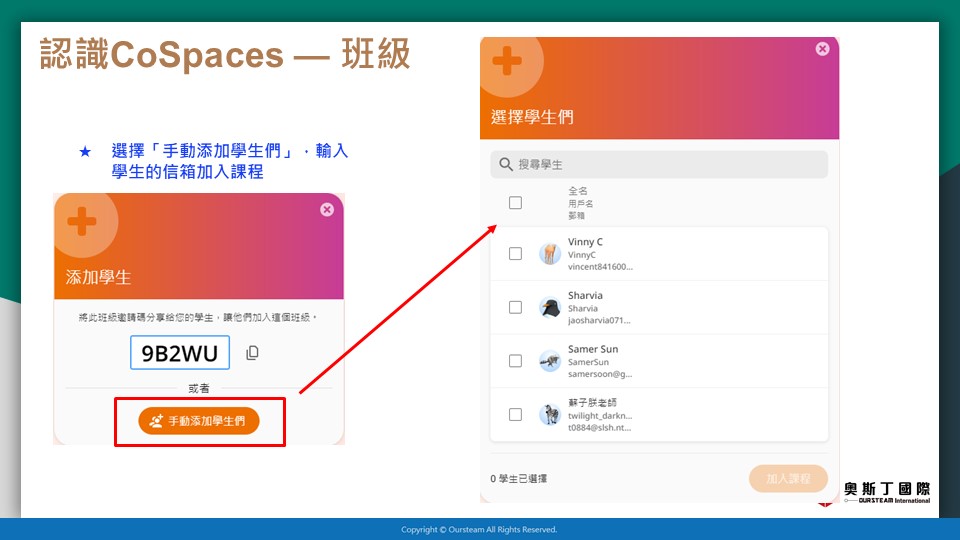The image size is (960, 540).
Task: Close the 選擇學生們 dialog
Action: tap(822, 49)
